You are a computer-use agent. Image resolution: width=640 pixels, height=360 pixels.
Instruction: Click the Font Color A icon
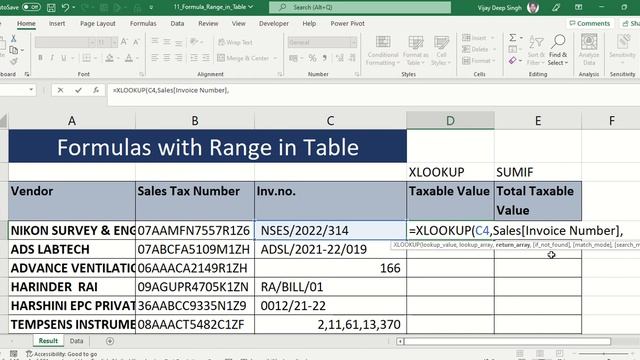129,58
